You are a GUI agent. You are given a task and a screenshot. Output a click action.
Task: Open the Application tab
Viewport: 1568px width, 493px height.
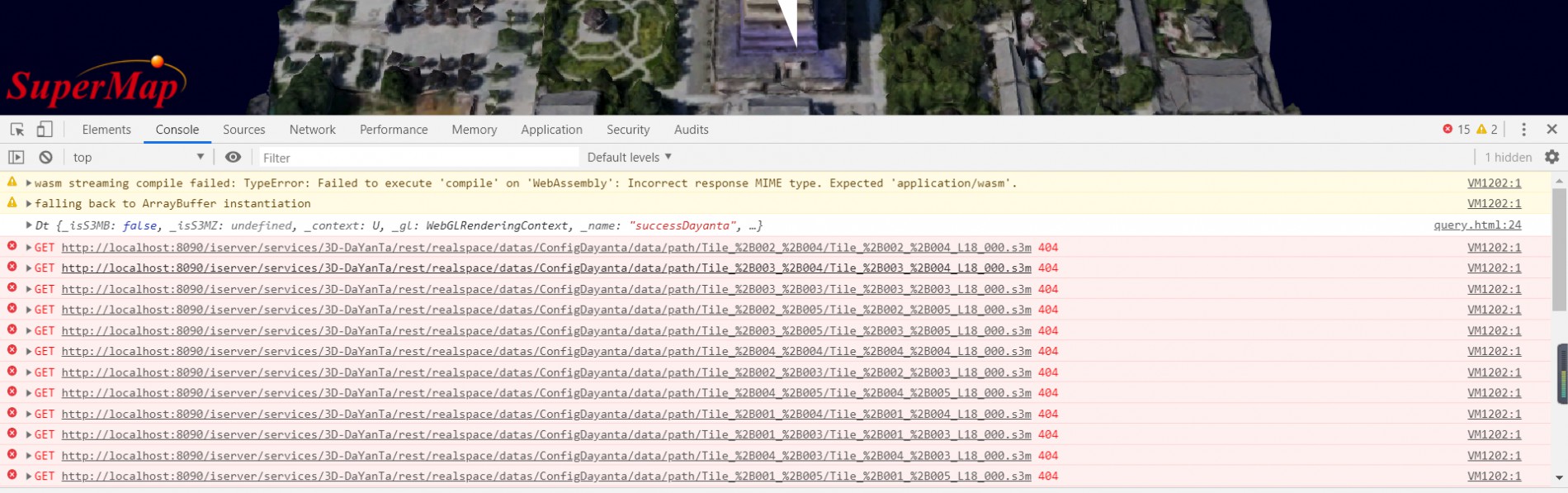coord(552,130)
